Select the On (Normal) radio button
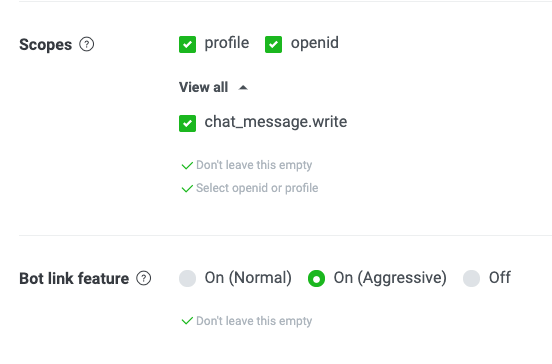Screen dimensions: 552x364 187,278
